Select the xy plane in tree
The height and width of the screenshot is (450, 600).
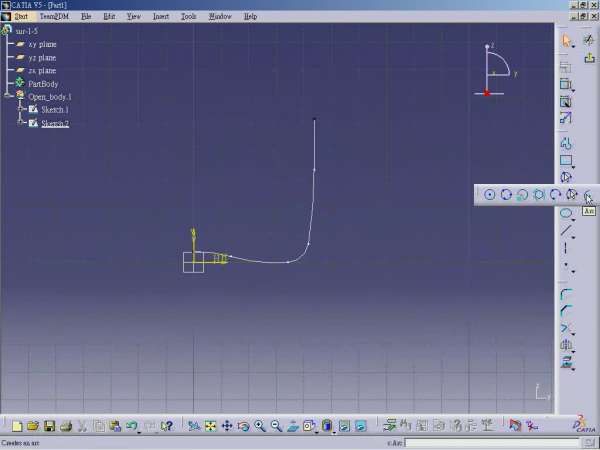[x=42, y=44]
